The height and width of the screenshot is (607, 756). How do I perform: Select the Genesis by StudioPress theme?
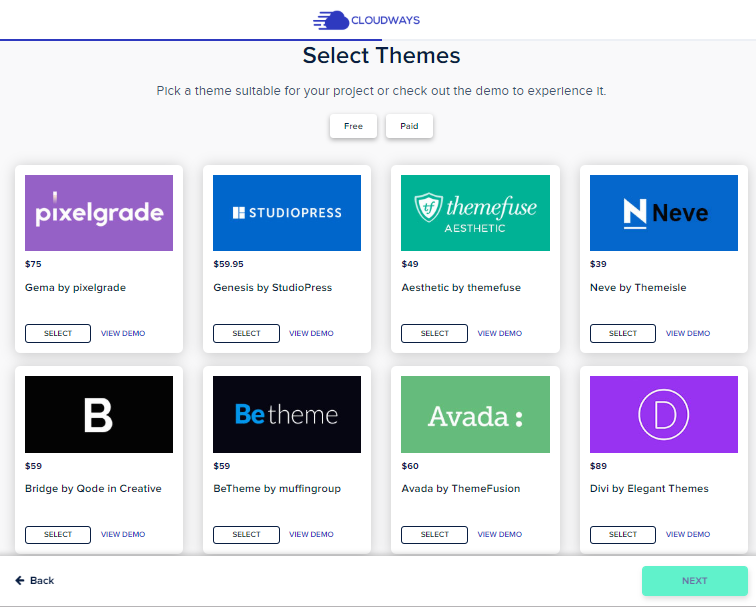pos(246,333)
